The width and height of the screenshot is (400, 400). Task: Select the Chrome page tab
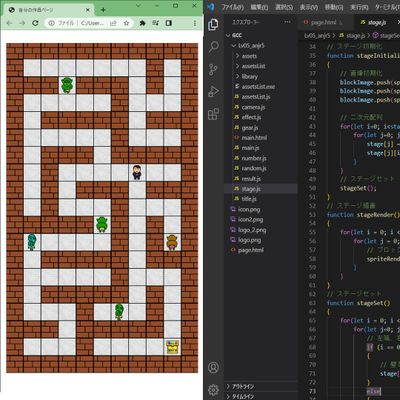point(49,10)
